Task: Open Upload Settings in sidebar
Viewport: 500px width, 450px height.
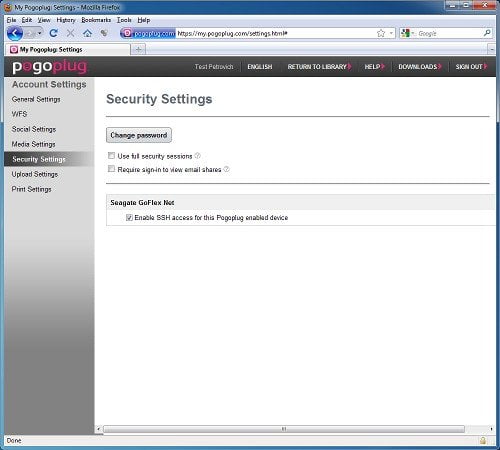Action: coord(35,174)
